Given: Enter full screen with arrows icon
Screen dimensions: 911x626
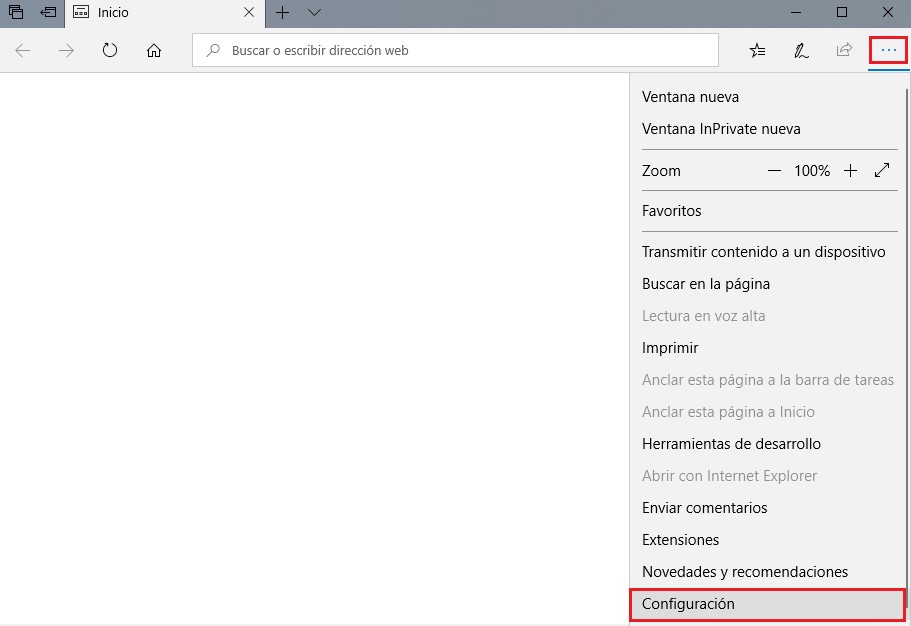Looking at the screenshot, I should coord(882,170).
